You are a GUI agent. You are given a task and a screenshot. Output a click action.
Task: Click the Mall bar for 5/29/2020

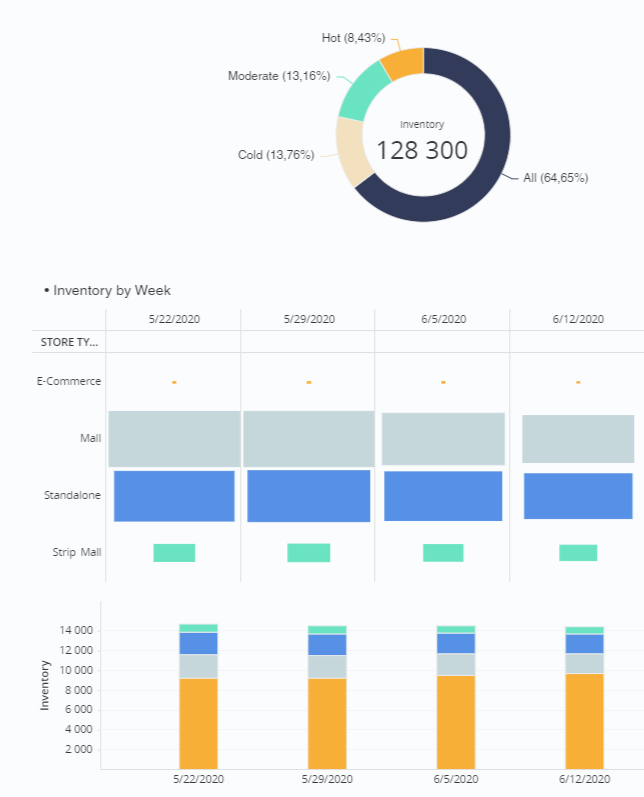(308, 438)
